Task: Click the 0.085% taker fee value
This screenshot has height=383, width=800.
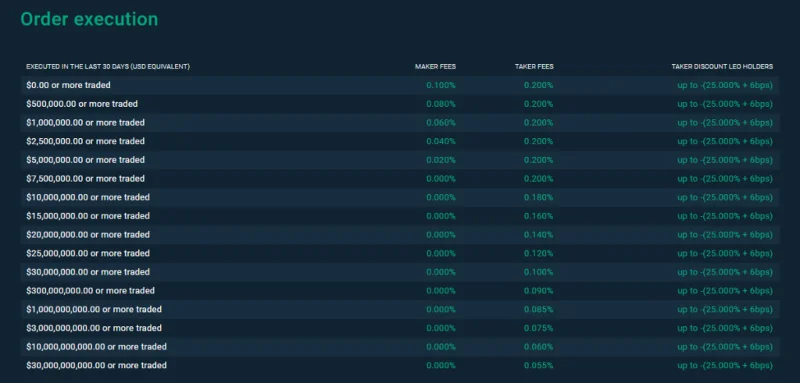Action: pos(538,310)
